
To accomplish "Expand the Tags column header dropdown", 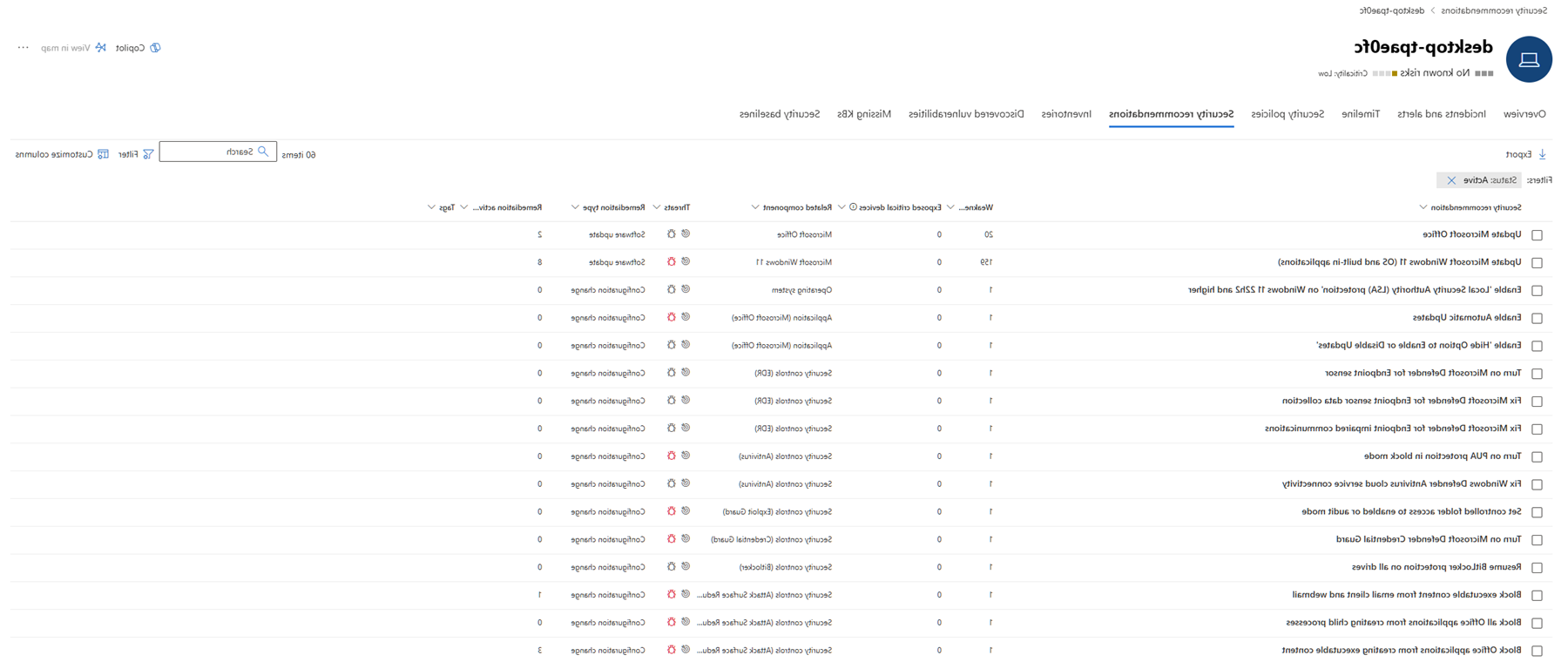I will click(x=431, y=207).
